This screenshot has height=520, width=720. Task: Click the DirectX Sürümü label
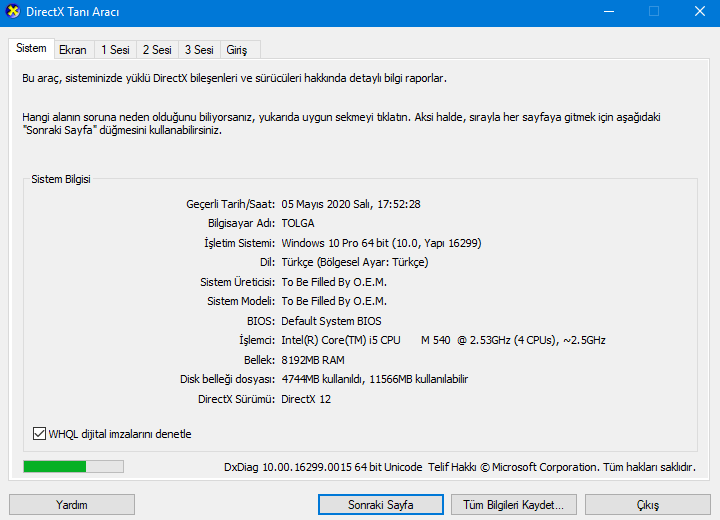[x=236, y=399]
